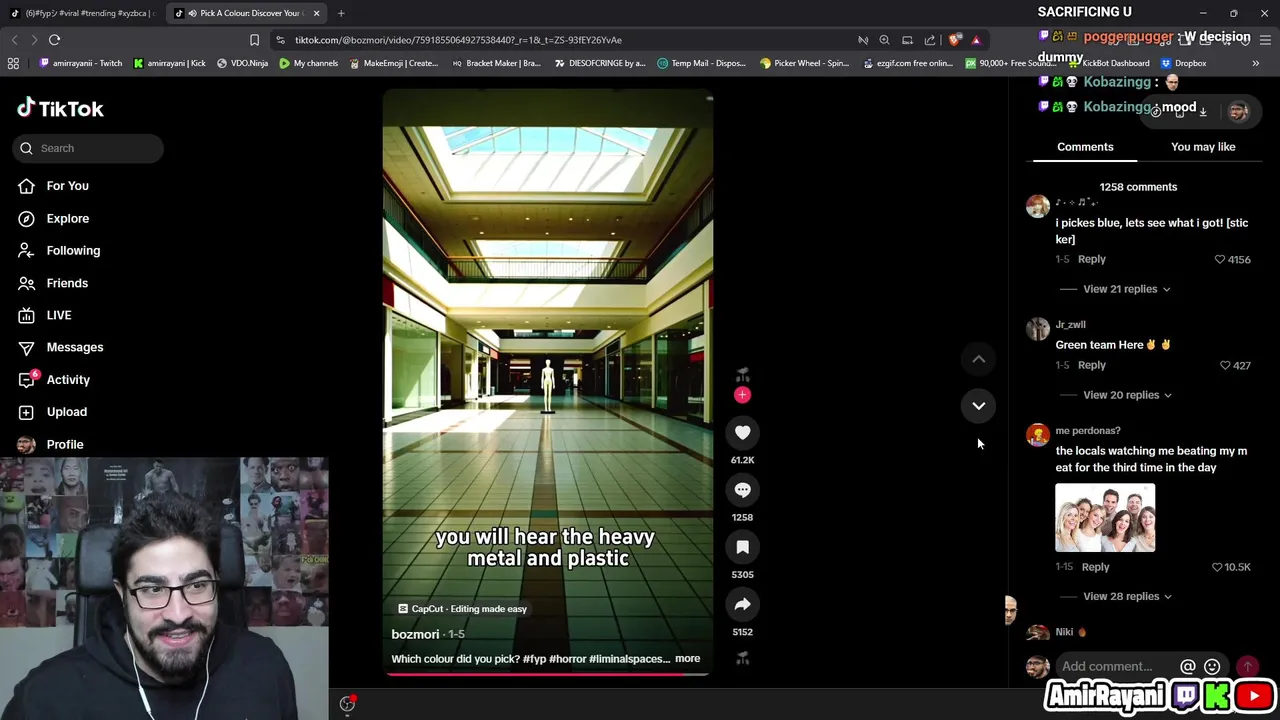Bookmark the video to favorites

tap(742, 547)
